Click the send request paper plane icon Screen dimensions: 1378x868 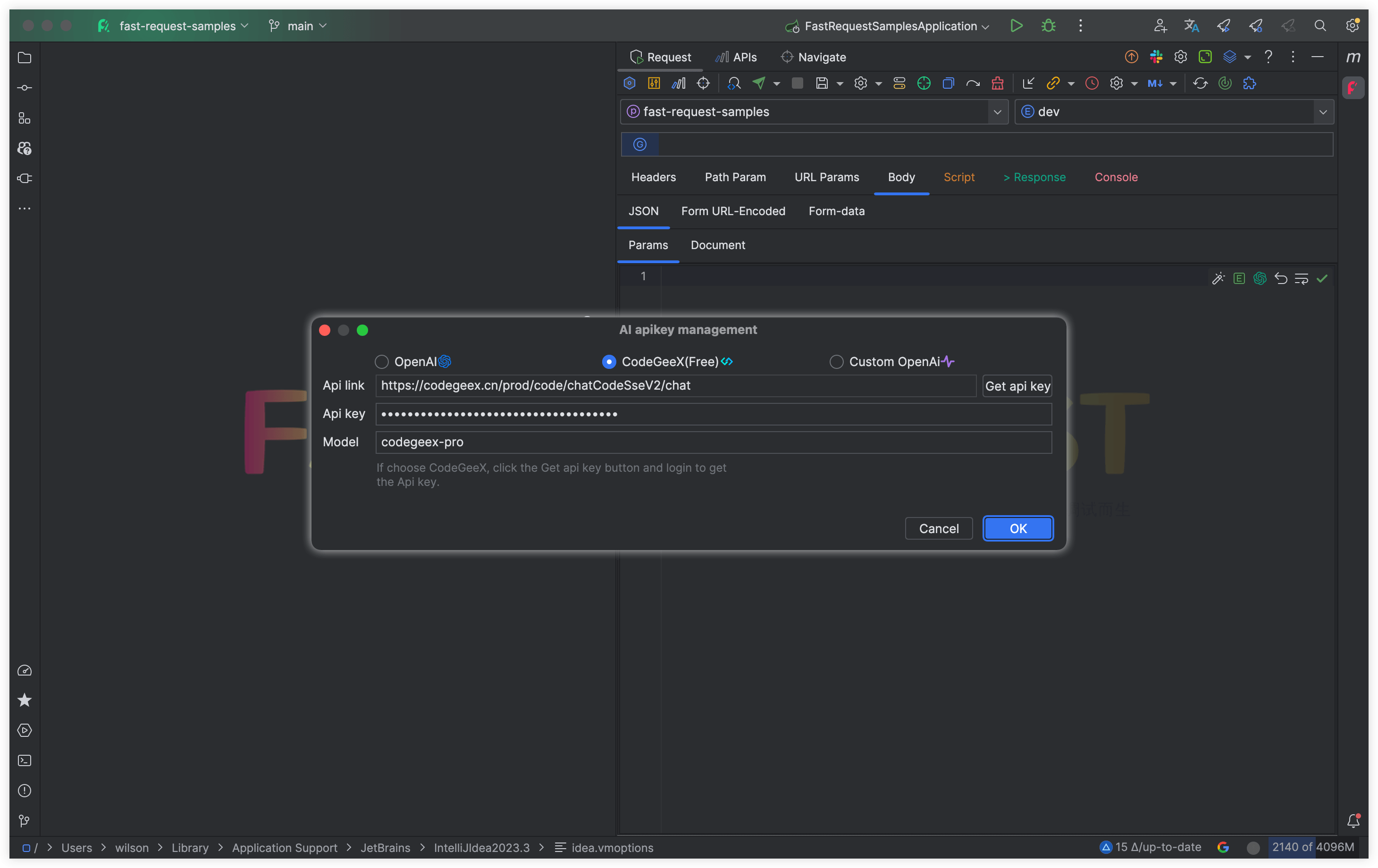(759, 83)
